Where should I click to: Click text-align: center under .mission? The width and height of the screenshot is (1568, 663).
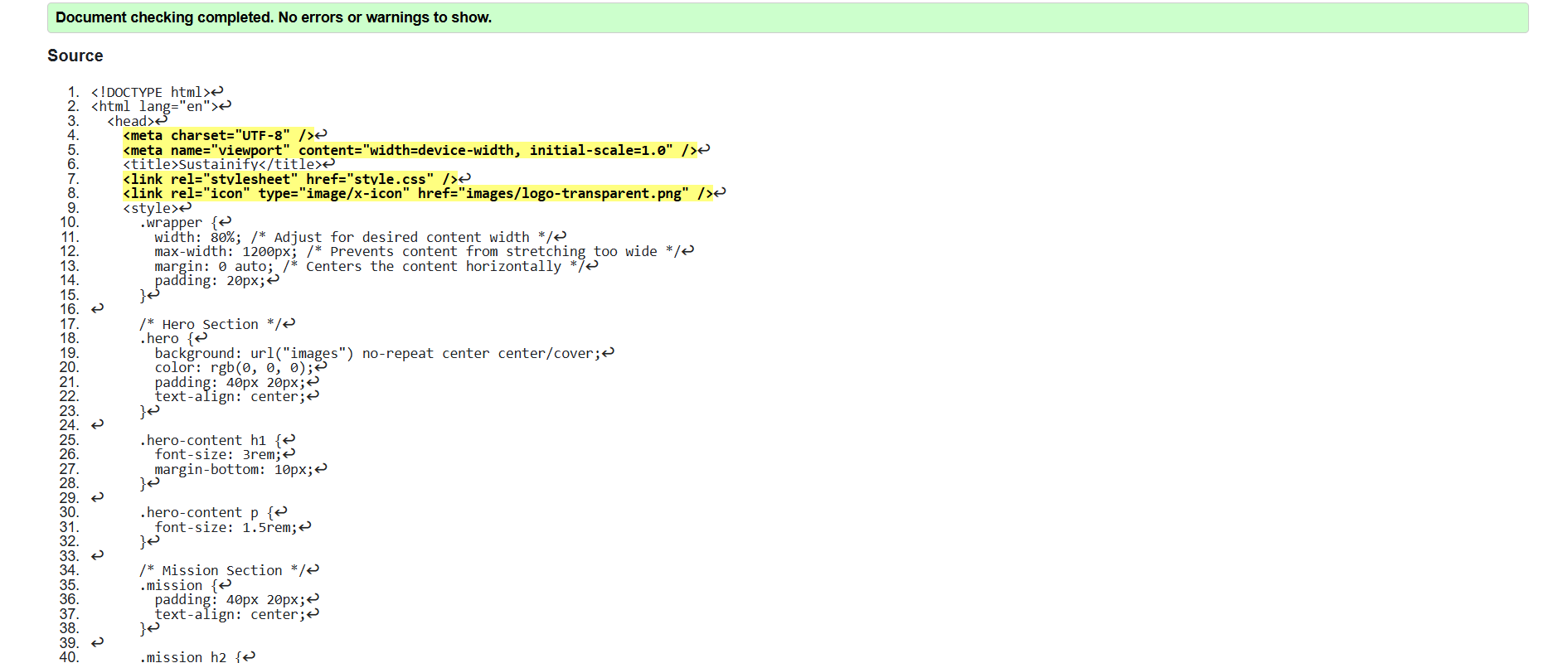pyautogui.click(x=236, y=614)
